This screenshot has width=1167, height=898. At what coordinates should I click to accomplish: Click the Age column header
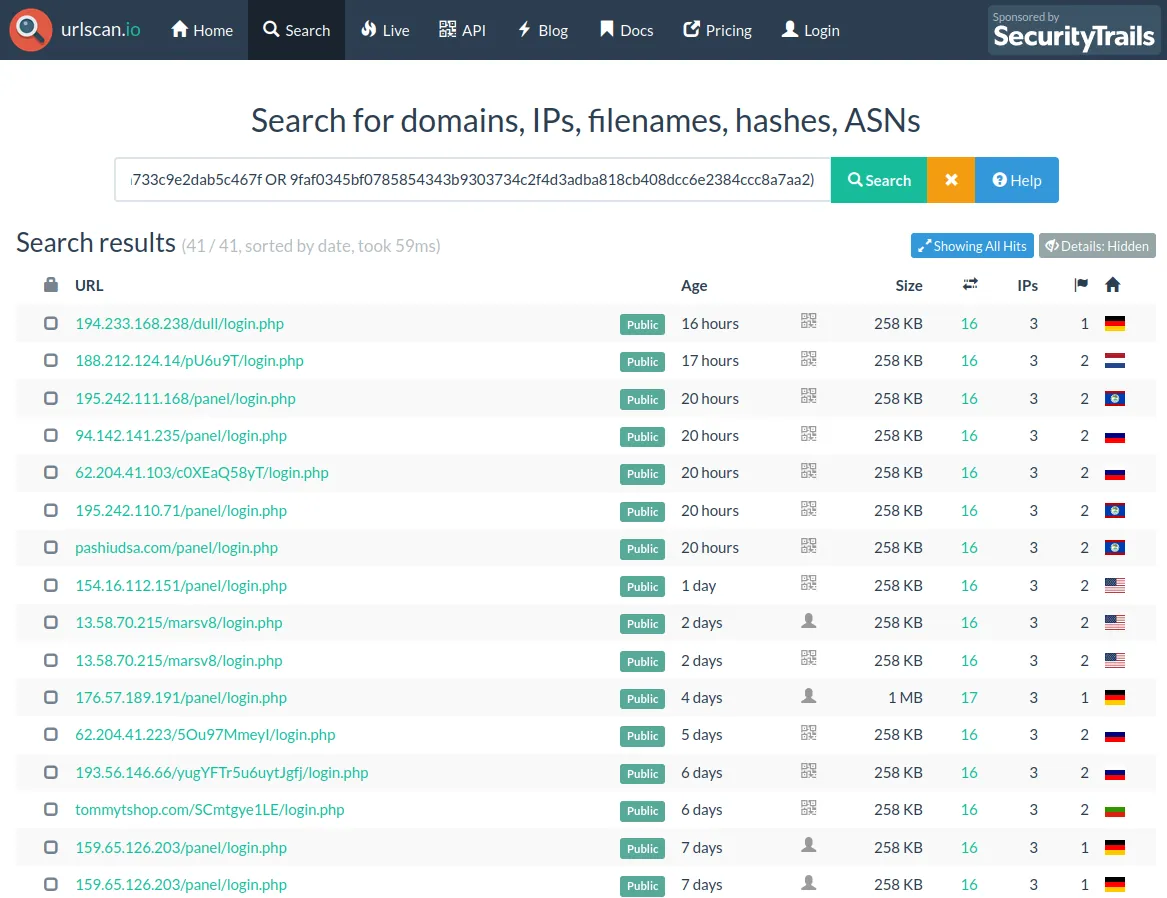click(x=694, y=286)
